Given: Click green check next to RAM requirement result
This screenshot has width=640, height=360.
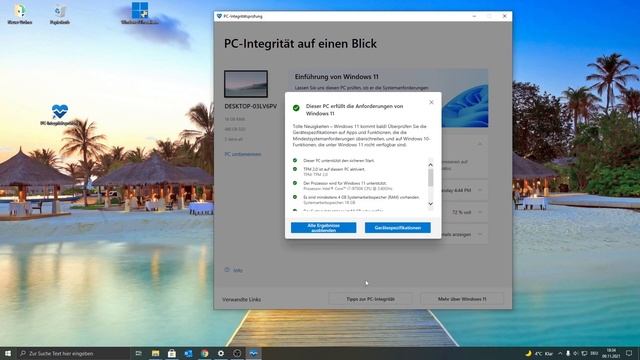Looking at the screenshot, I should tap(295, 197).
